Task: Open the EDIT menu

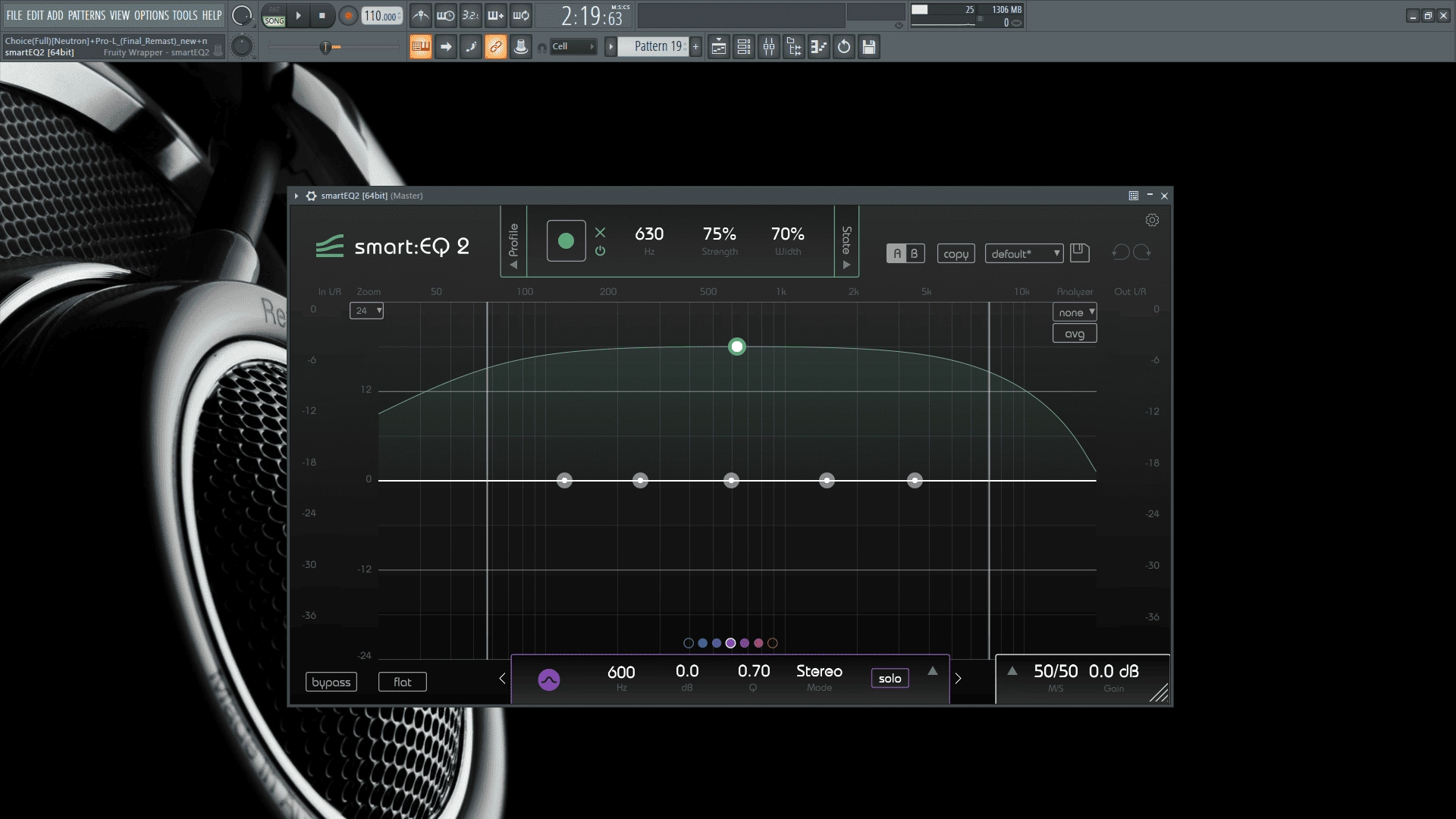Action: click(35, 15)
